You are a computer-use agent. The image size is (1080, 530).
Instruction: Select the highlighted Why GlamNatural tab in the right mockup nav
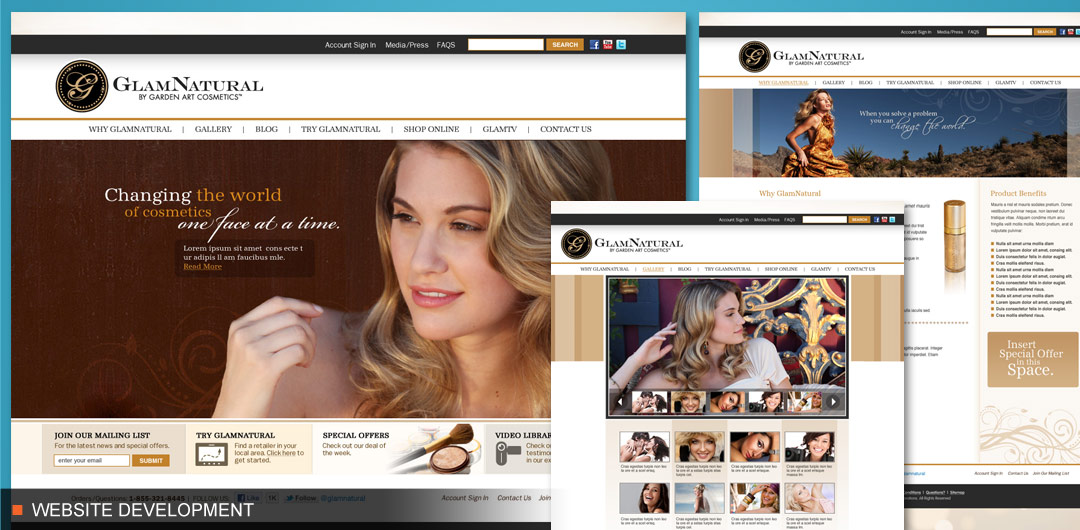784,83
